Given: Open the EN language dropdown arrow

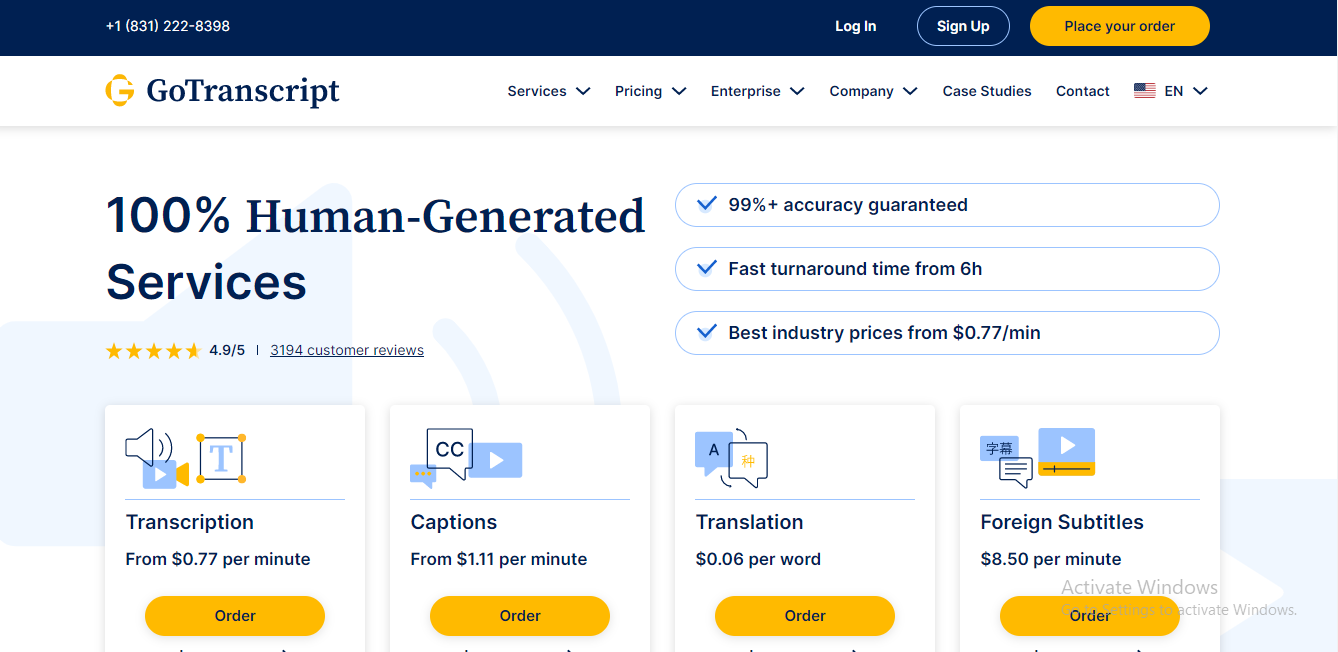Looking at the screenshot, I should 1201,91.
